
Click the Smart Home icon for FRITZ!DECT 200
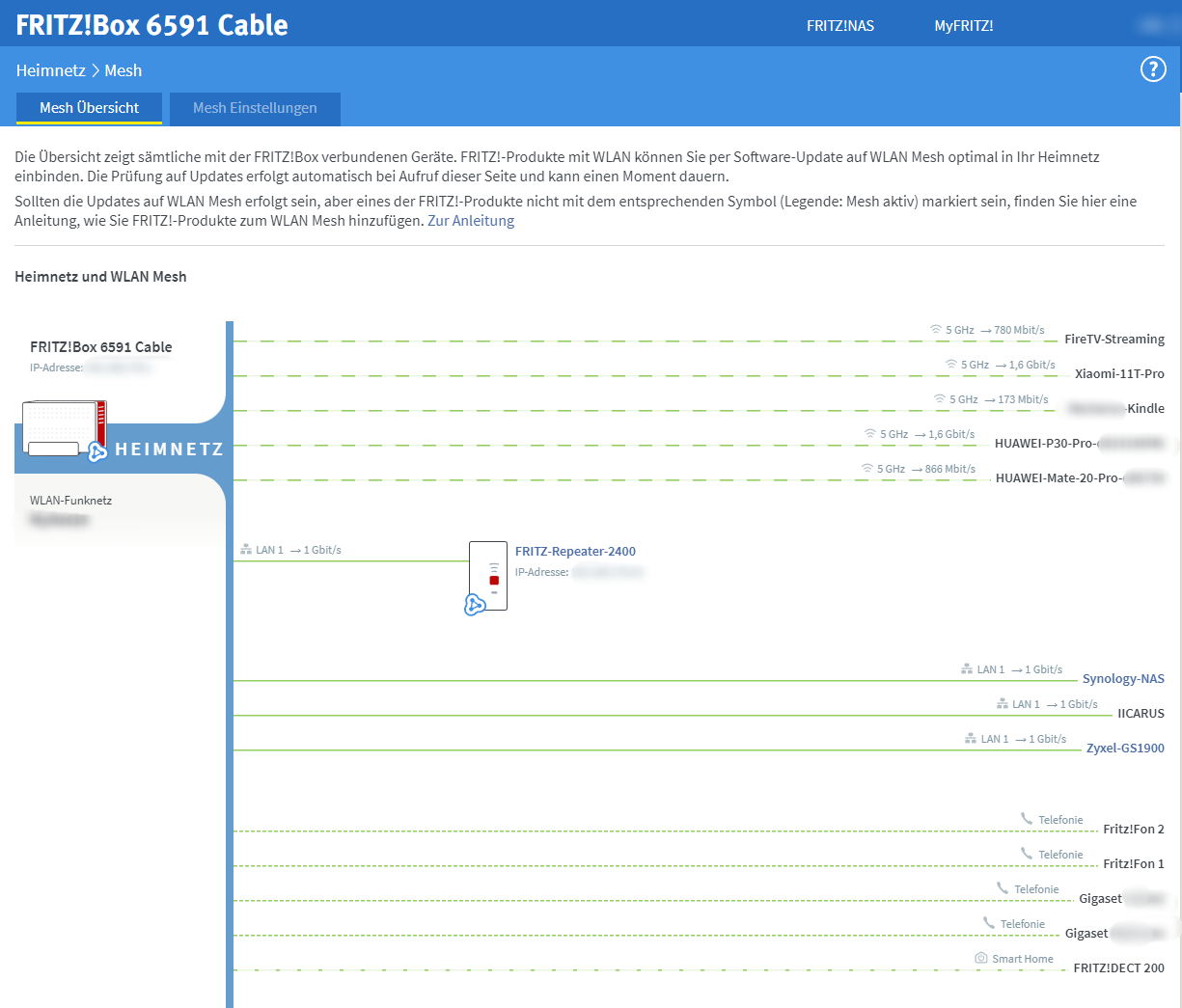point(981,958)
